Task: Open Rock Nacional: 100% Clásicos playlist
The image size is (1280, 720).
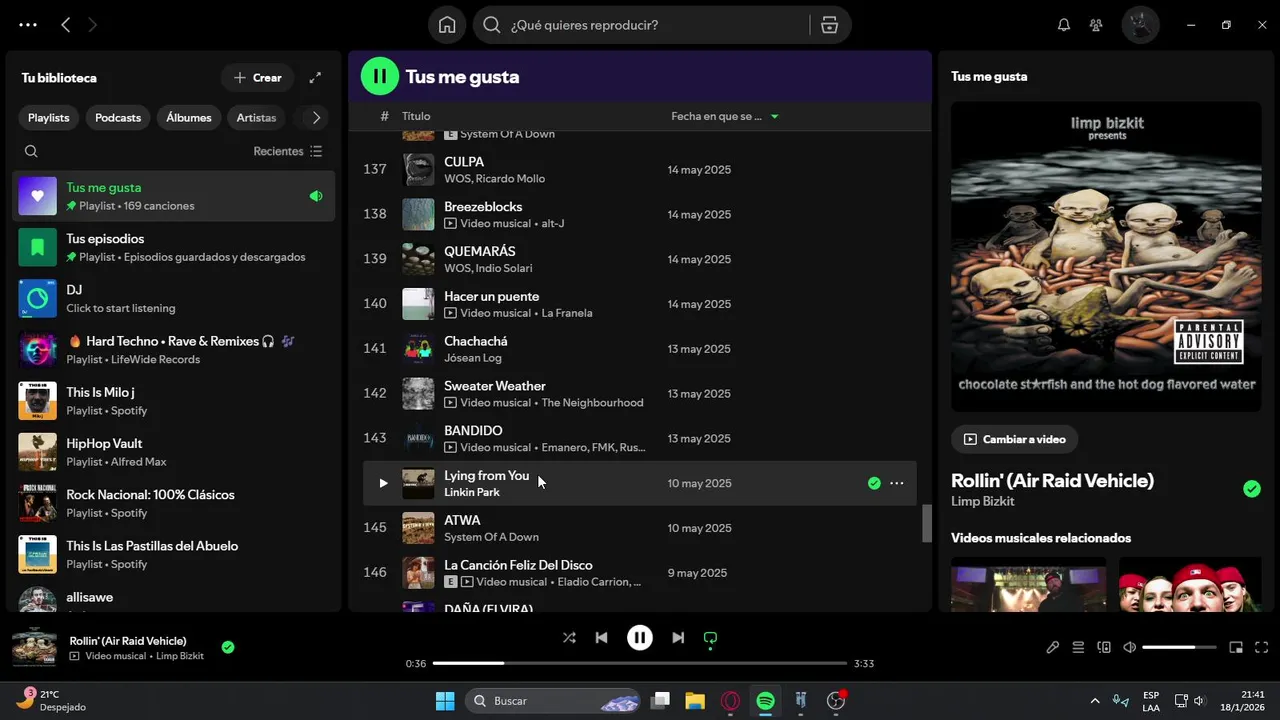Action: [x=174, y=503]
